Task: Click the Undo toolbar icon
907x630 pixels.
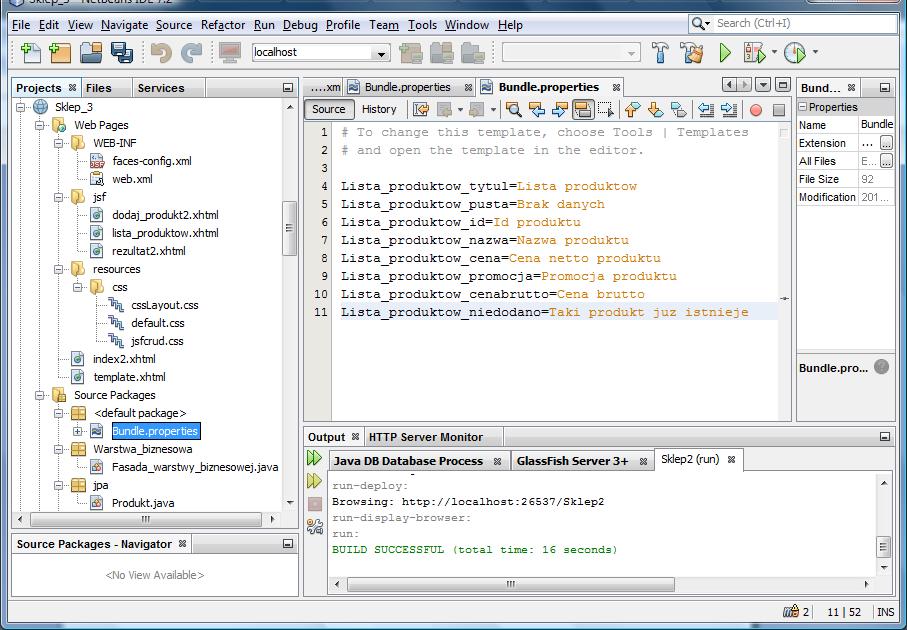Action: [x=161, y=53]
